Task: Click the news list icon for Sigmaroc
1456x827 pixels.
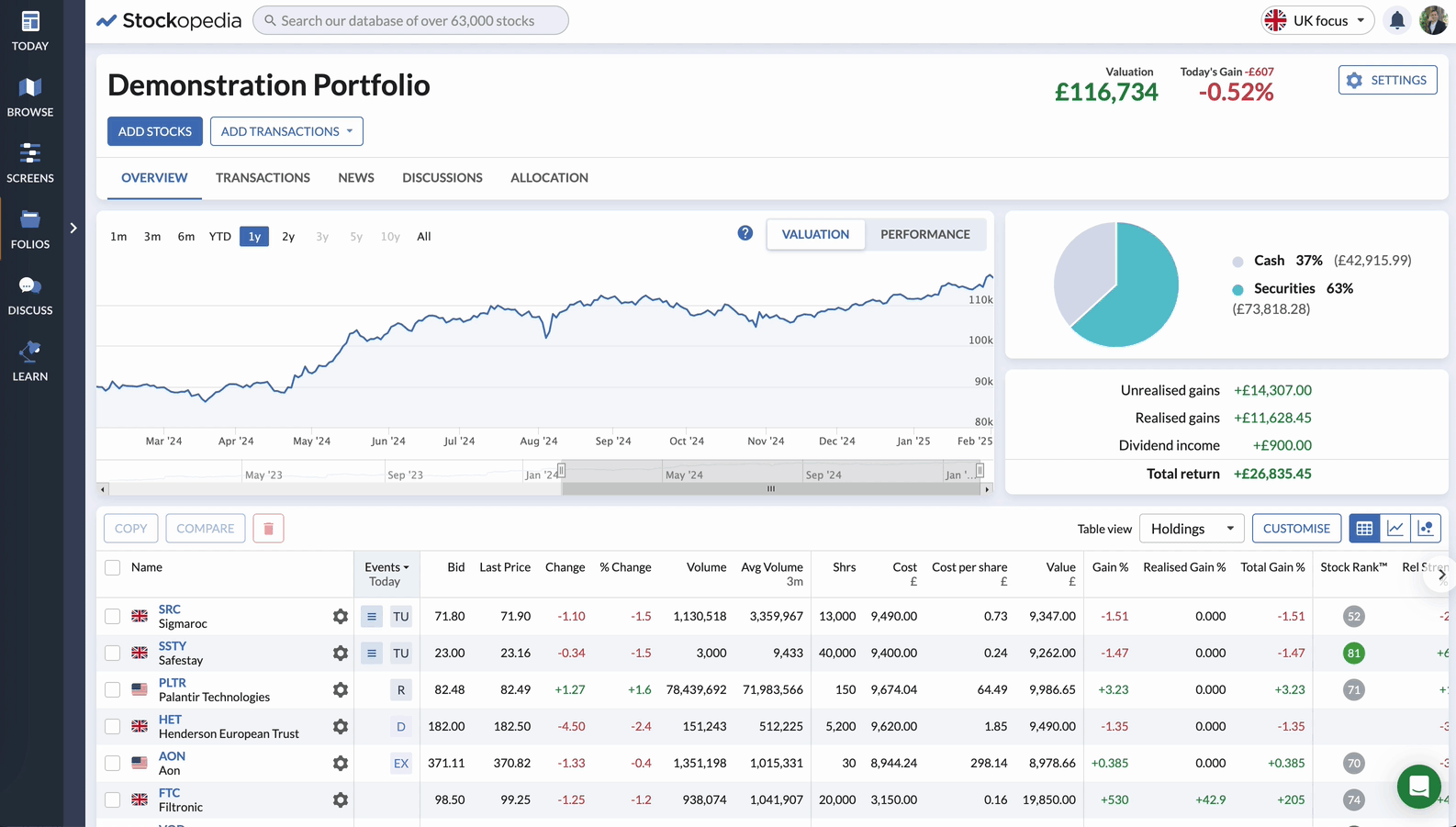Action: tap(372, 616)
